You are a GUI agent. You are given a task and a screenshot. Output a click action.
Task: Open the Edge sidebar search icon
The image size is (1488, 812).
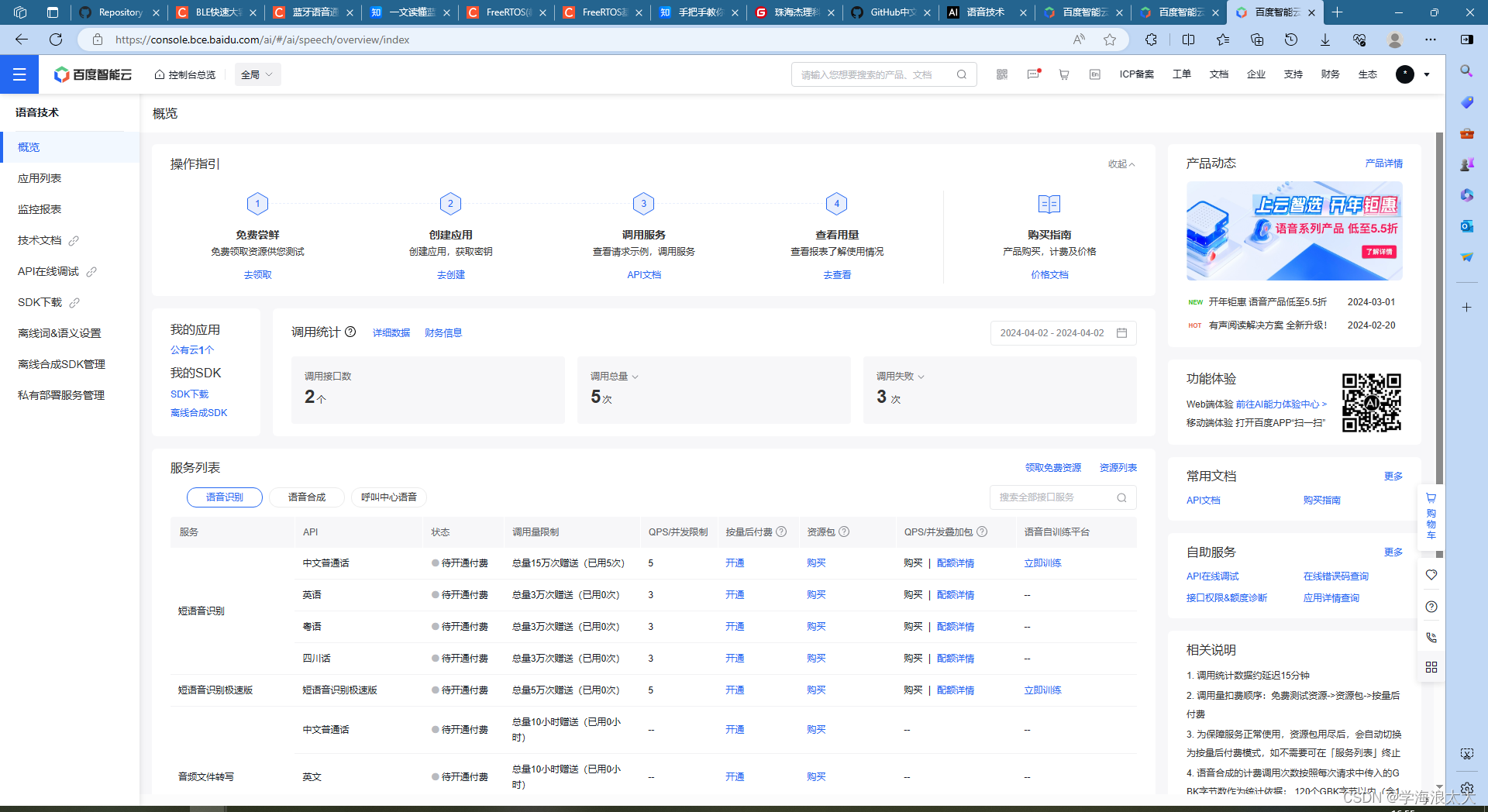click(x=1466, y=71)
